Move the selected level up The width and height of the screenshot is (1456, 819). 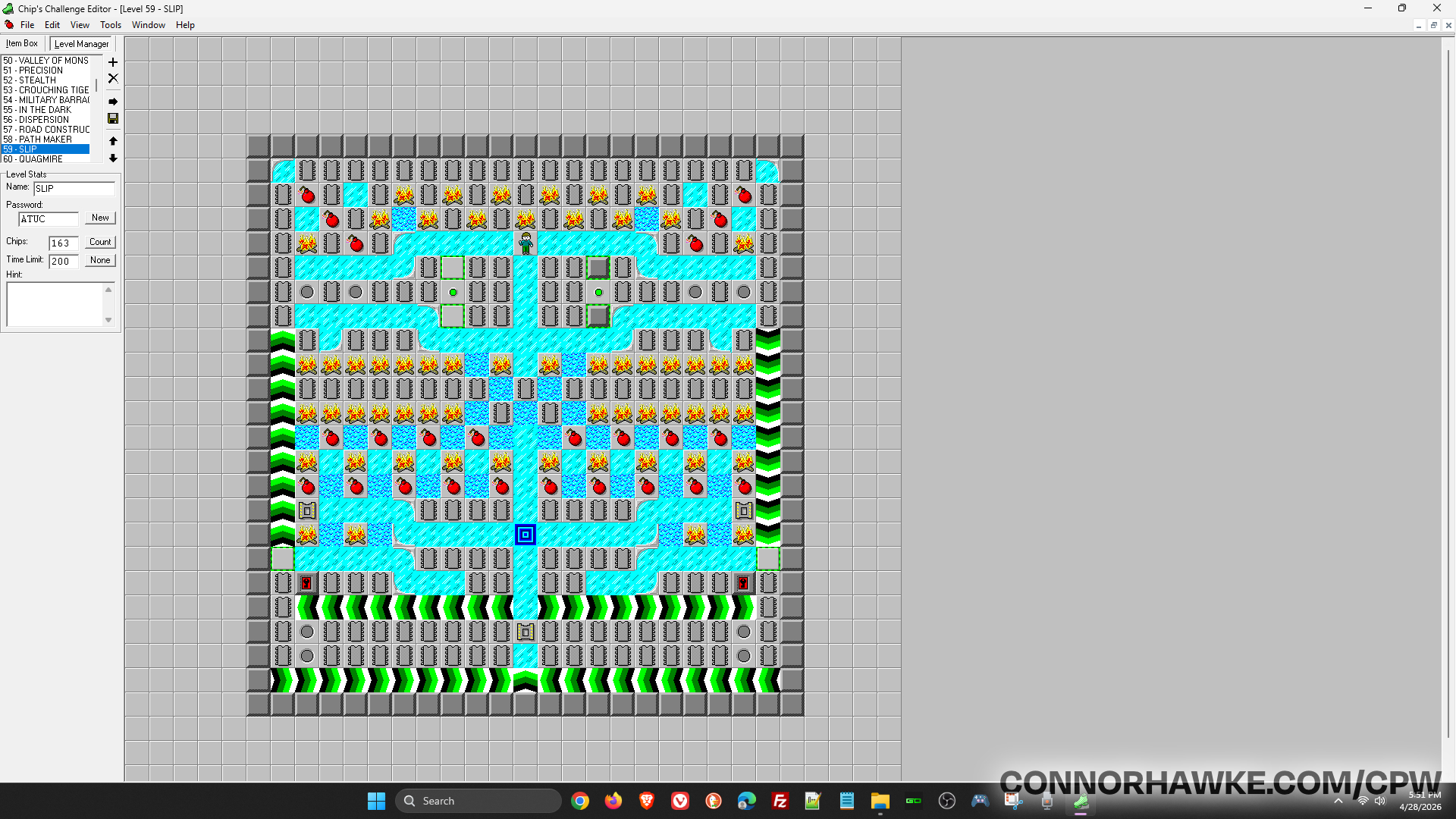(x=113, y=141)
